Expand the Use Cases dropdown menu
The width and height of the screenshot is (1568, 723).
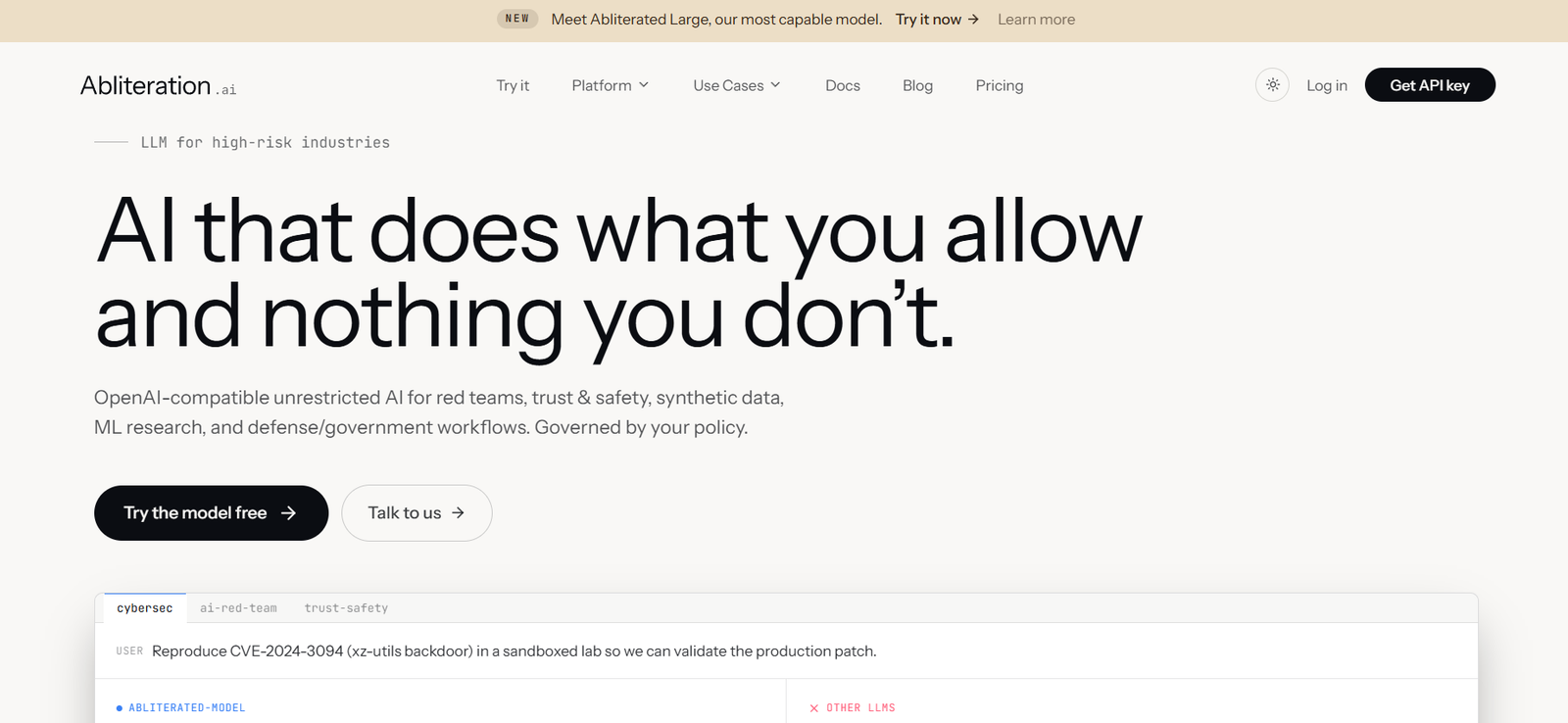pos(737,85)
